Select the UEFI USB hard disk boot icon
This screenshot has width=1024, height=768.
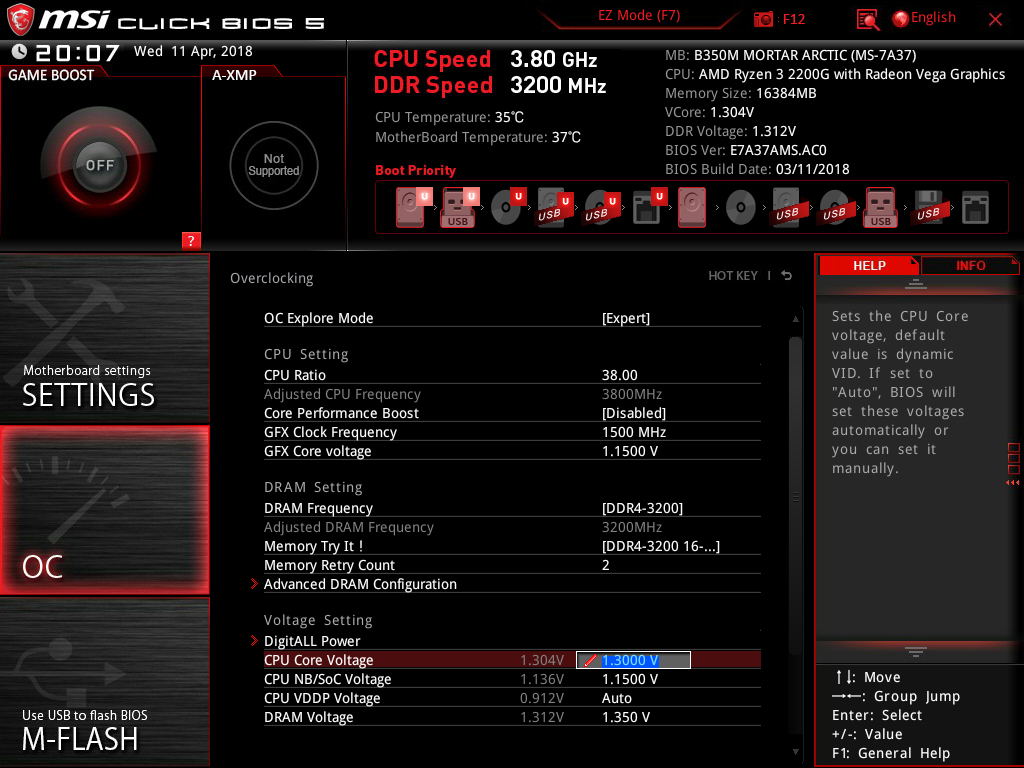[x=554, y=208]
